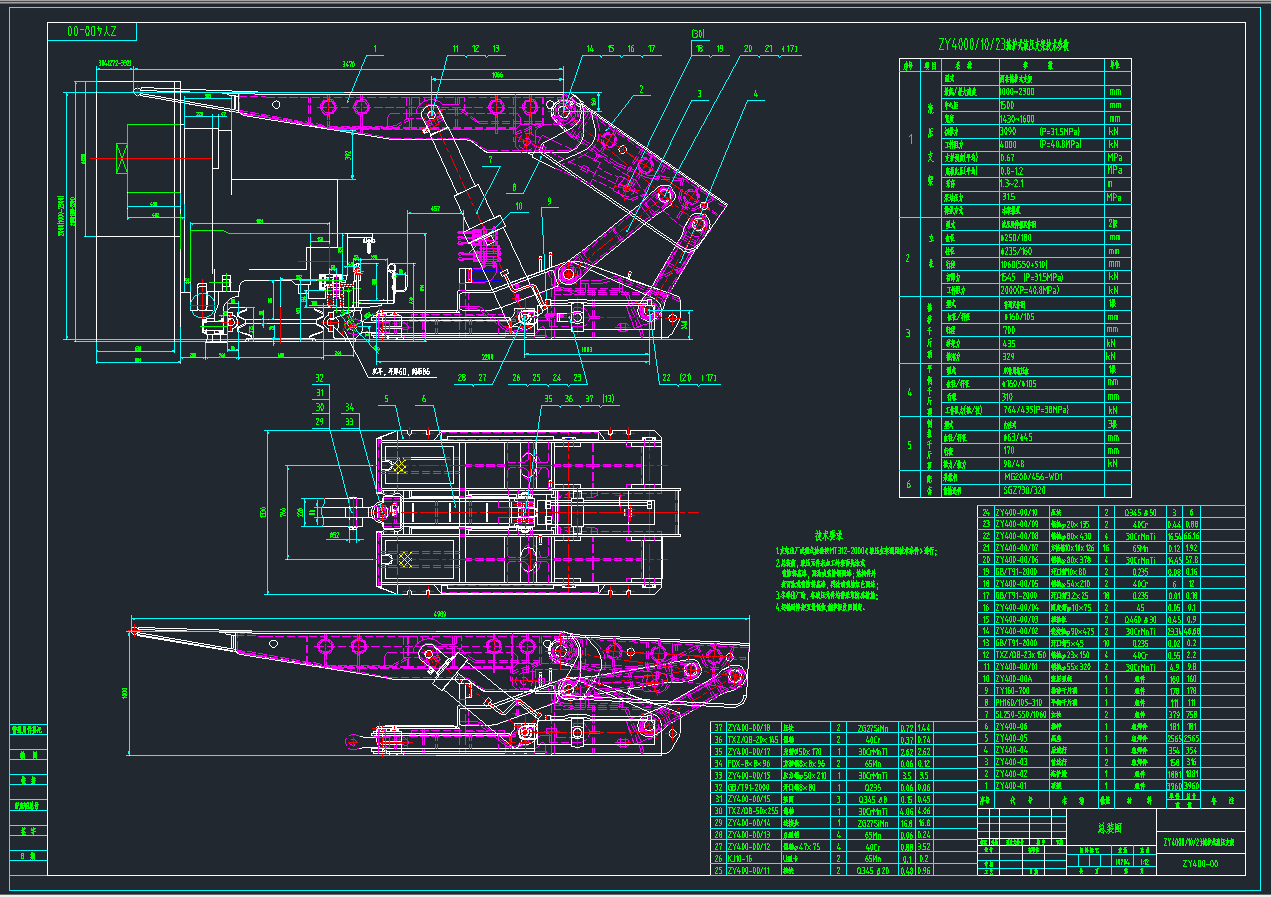The width and height of the screenshot is (1271, 897).
Task: Click balloon number '9' in side view
Action: [549, 201]
